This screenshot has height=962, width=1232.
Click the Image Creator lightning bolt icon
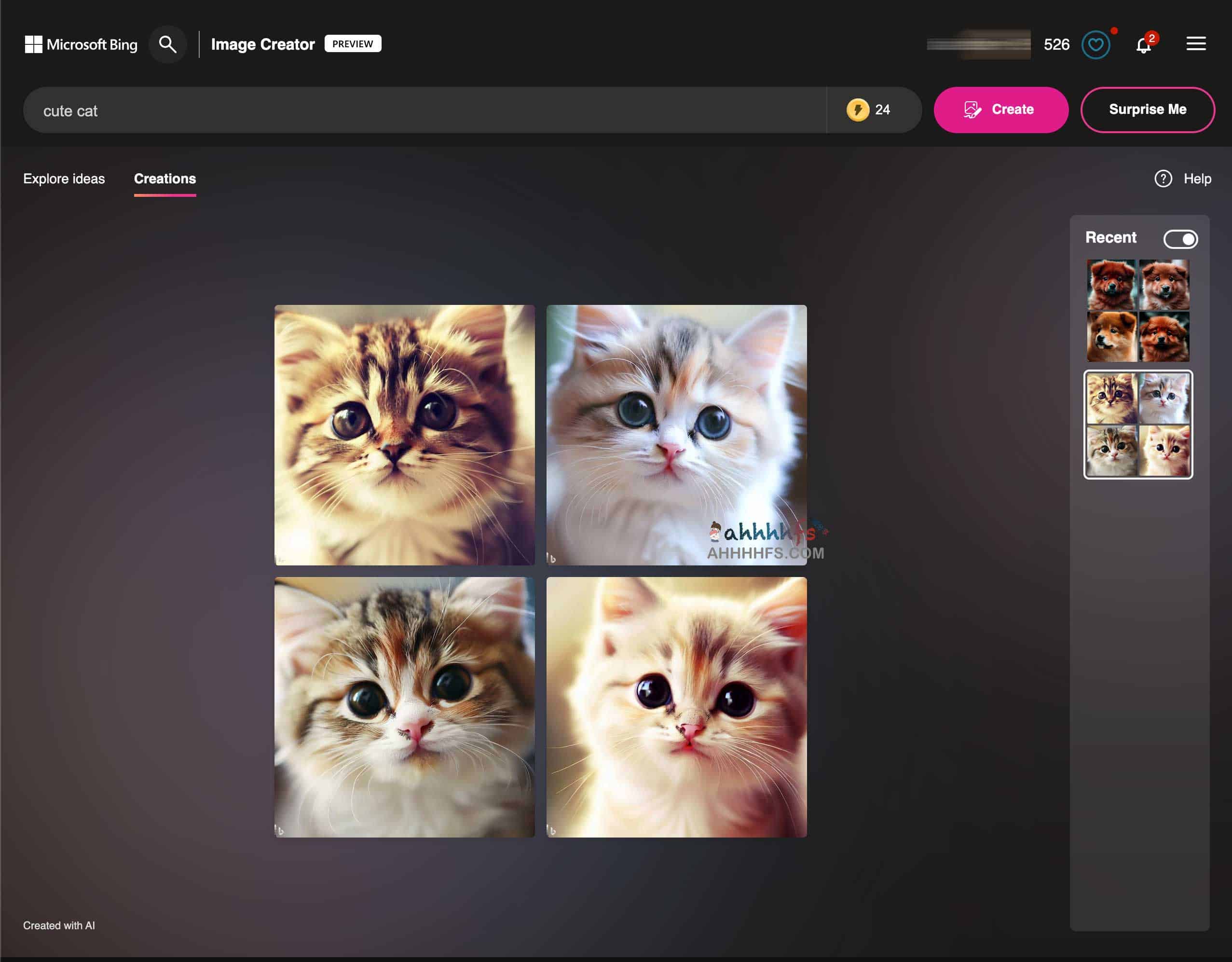pyautogui.click(x=857, y=109)
